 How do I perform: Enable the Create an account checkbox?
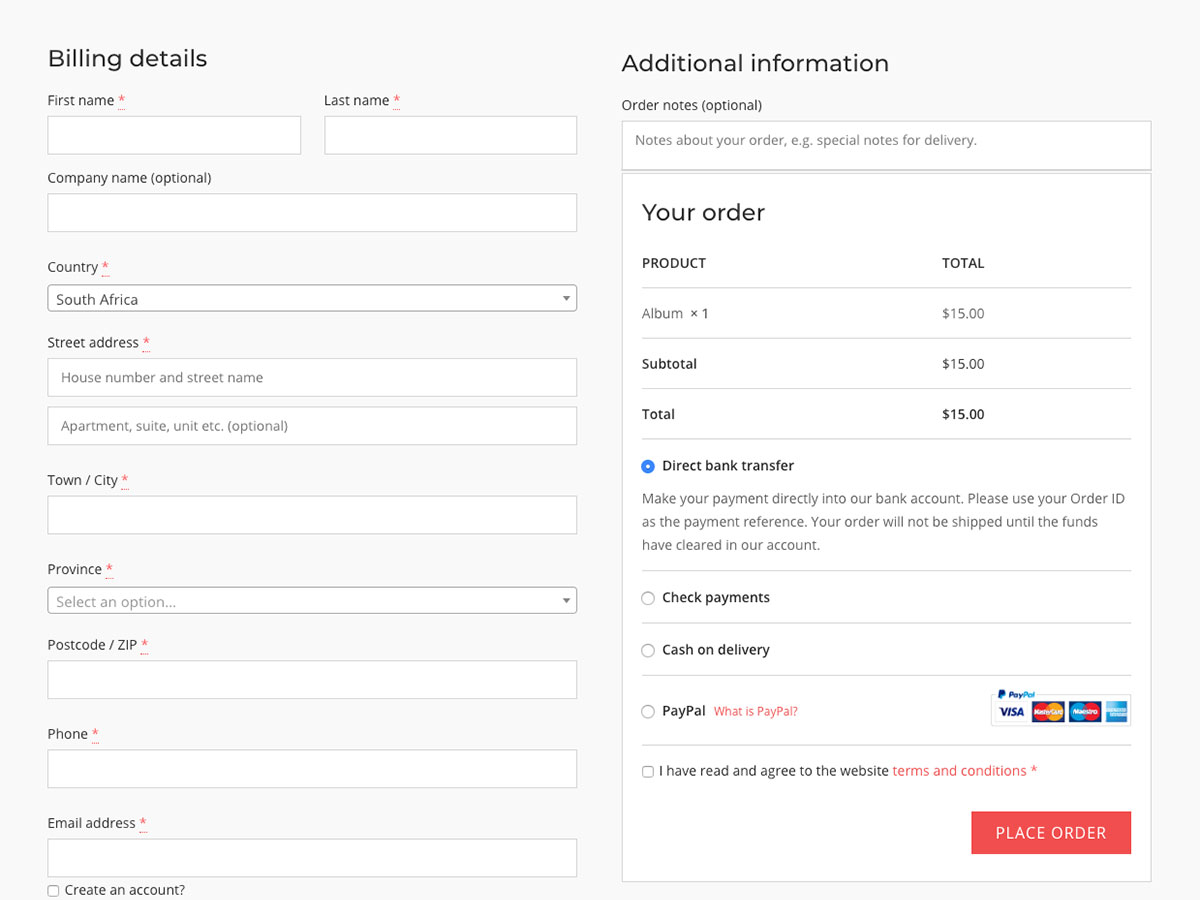pos(53,891)
